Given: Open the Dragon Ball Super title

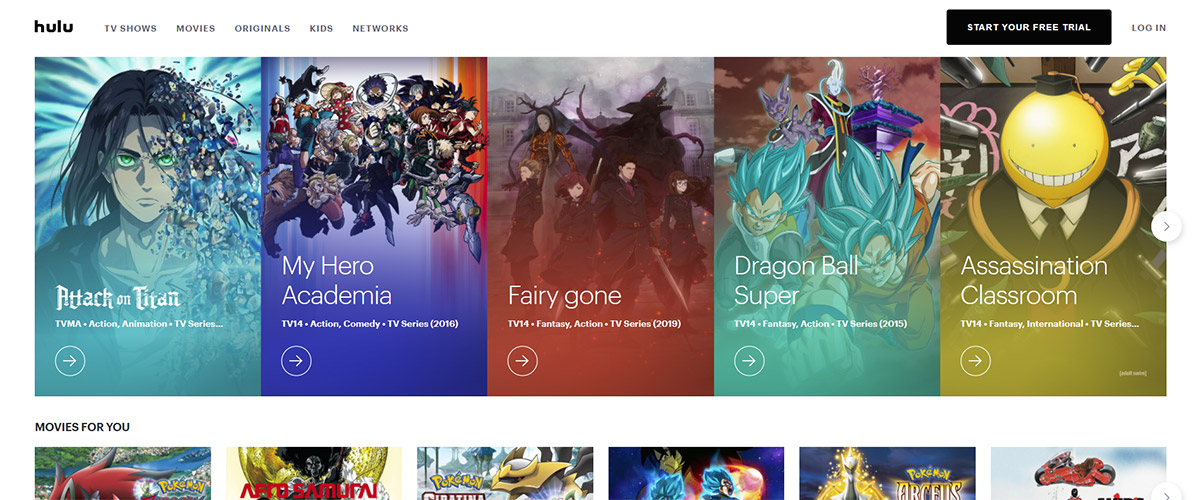Looking at the screenshot, I should pyautogui.click(x=797, y=280).
